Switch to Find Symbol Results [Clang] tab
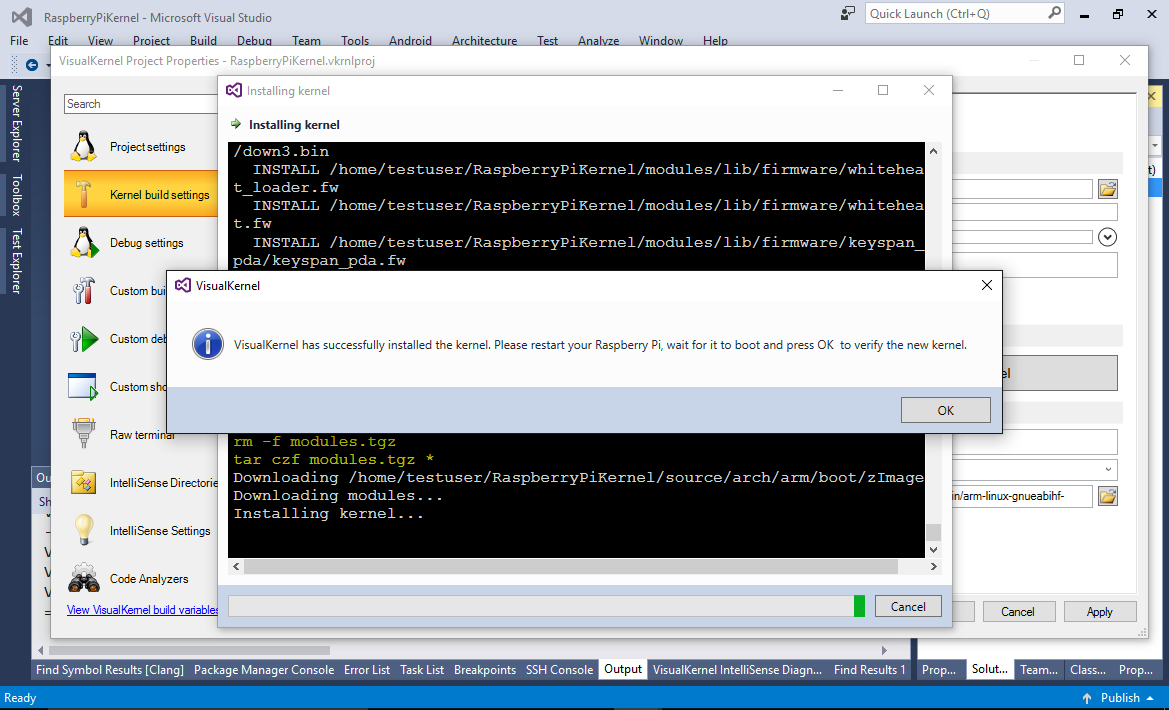Viewport: 1169px width, 710px height. (110, 670)
